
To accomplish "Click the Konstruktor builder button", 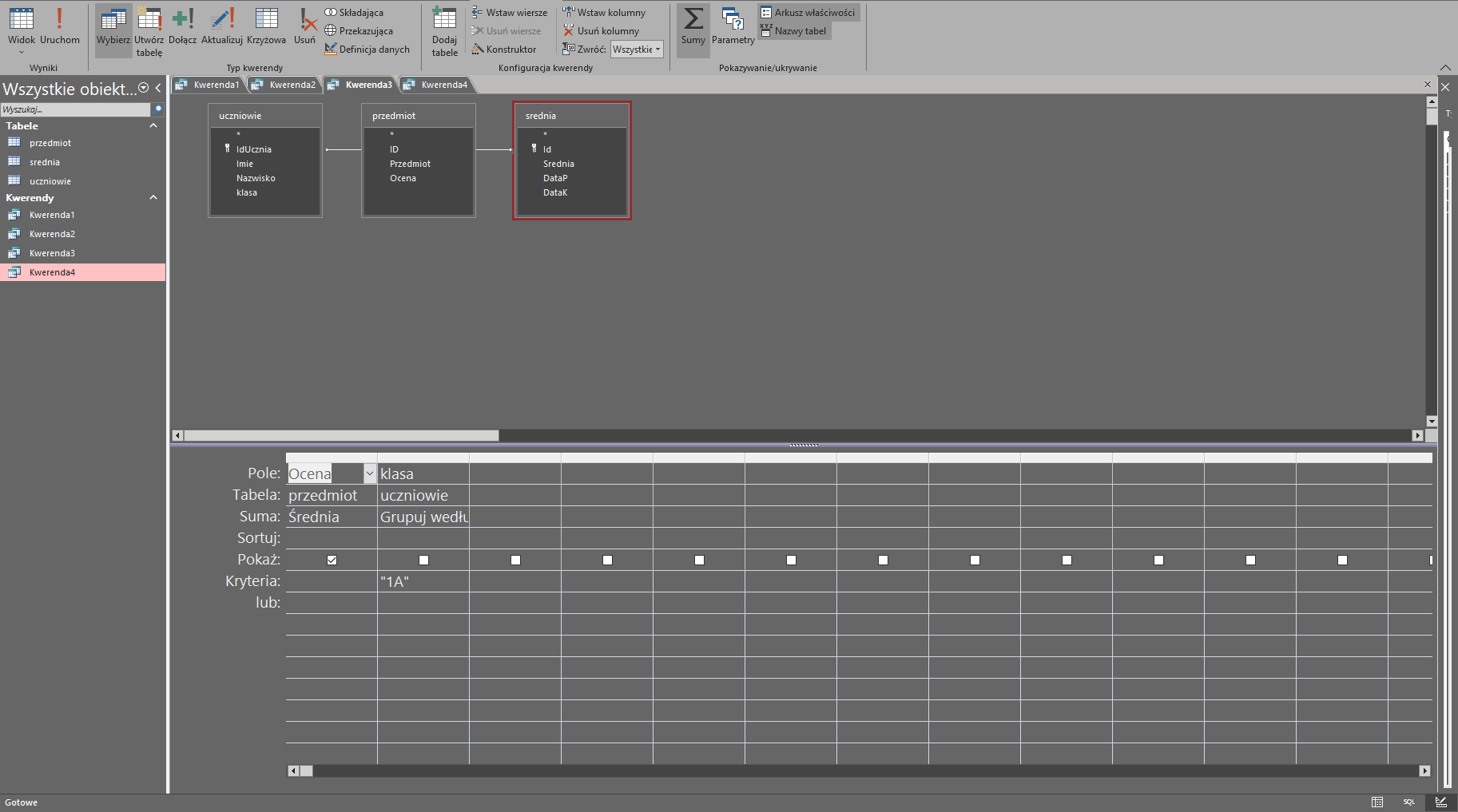I will pos(503,50).
